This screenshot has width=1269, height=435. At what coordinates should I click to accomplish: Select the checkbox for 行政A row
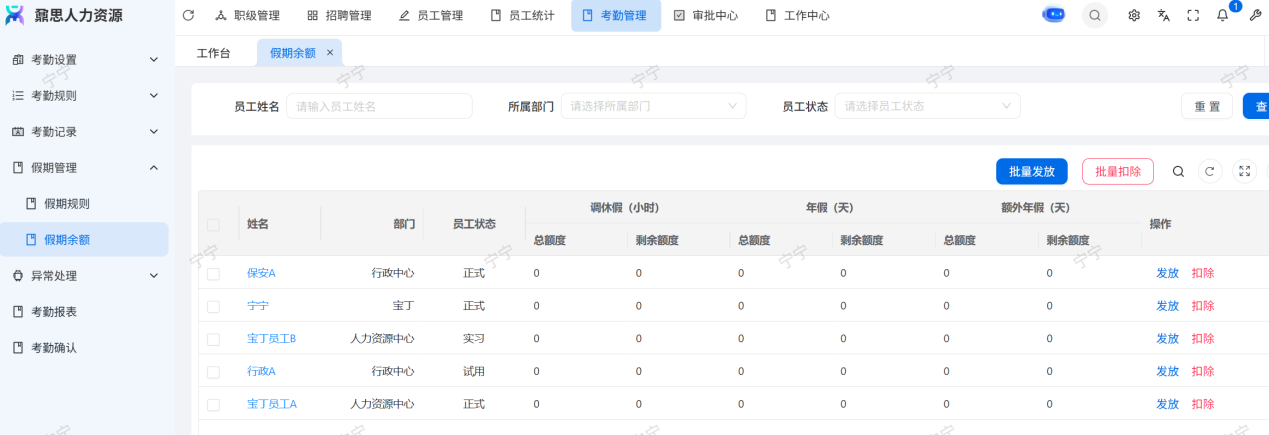213,371
